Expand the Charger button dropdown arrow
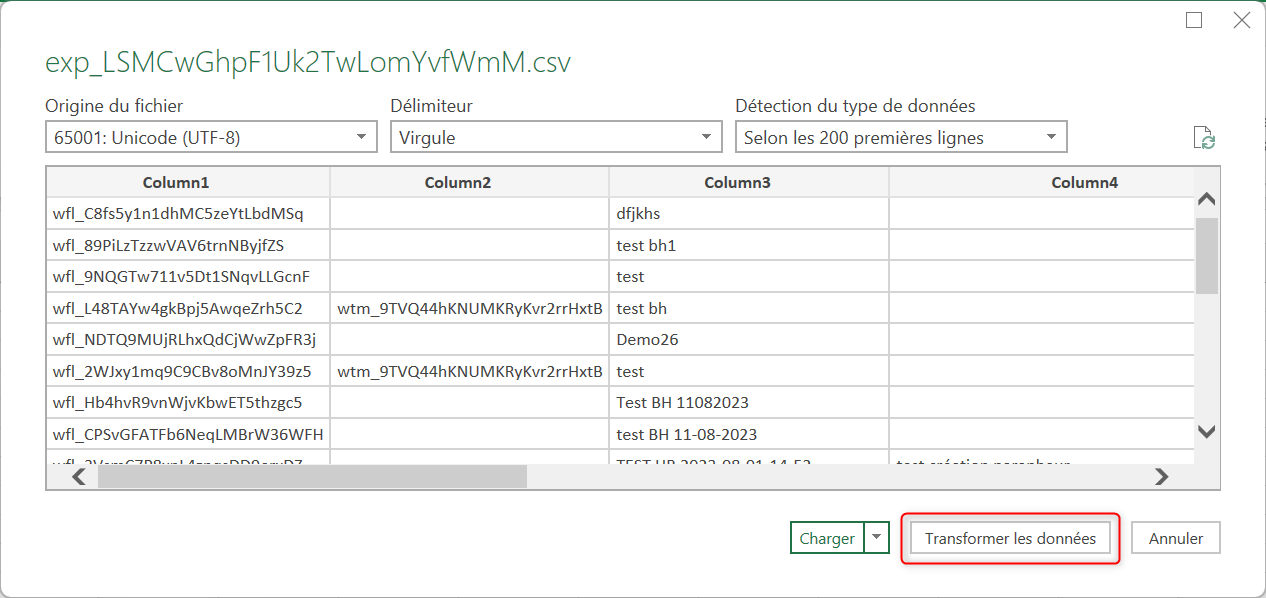1266x598 pixels. 877,538
